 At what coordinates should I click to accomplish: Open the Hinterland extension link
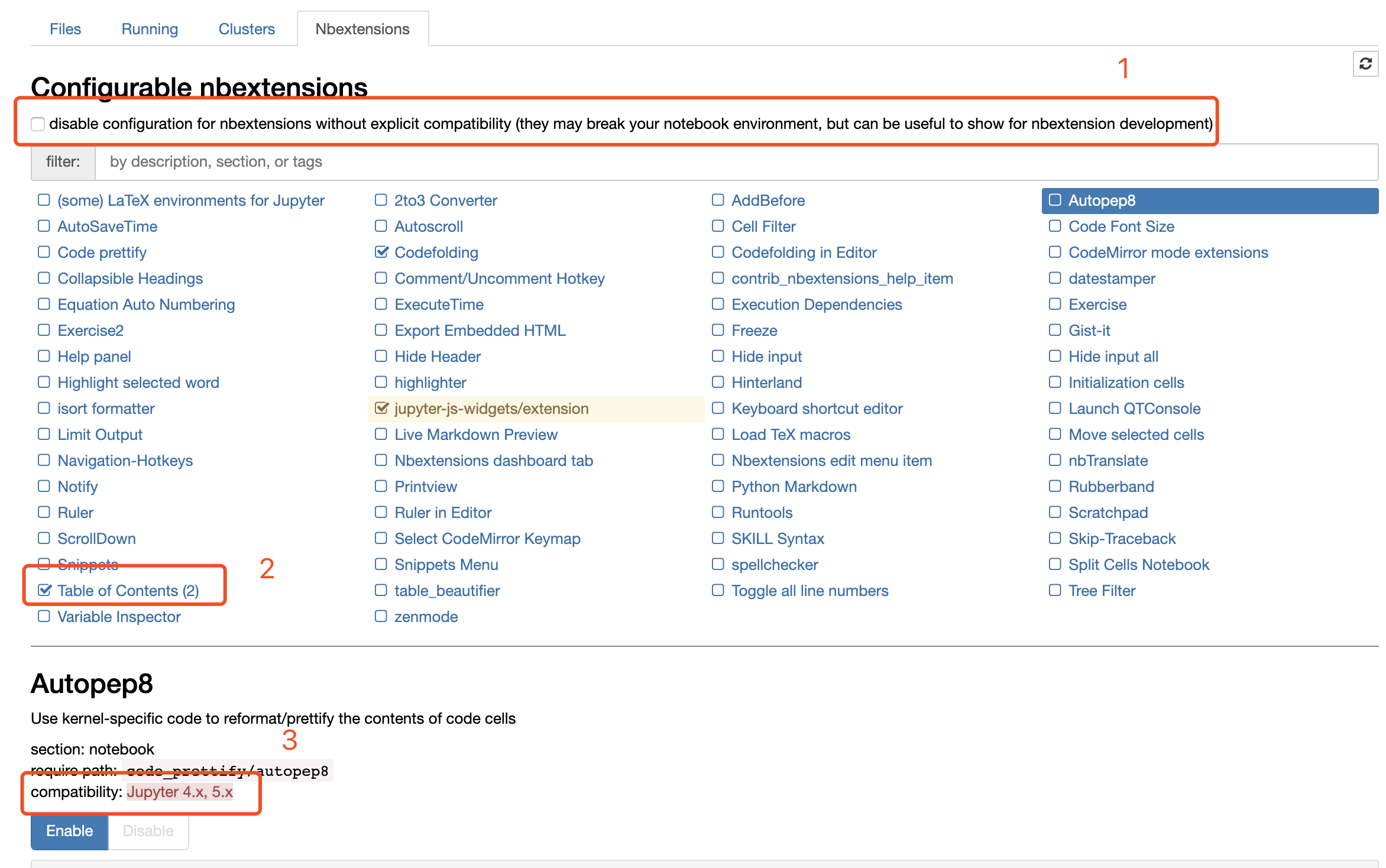coord(766,383)
